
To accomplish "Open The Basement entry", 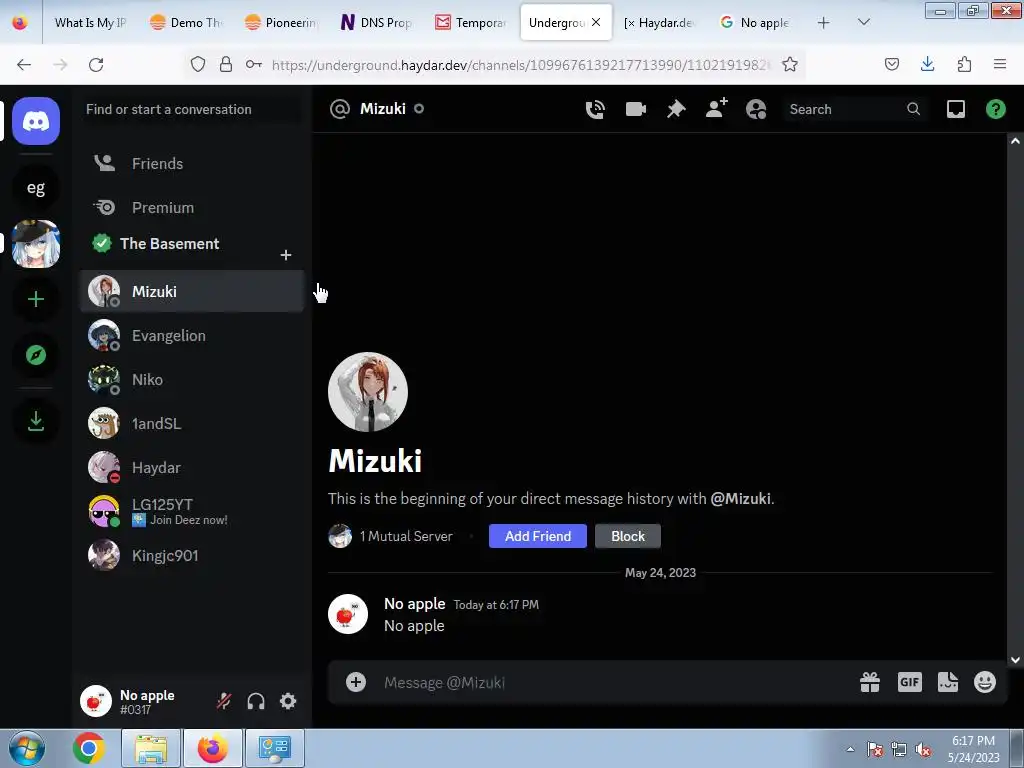I will (170, 244).
